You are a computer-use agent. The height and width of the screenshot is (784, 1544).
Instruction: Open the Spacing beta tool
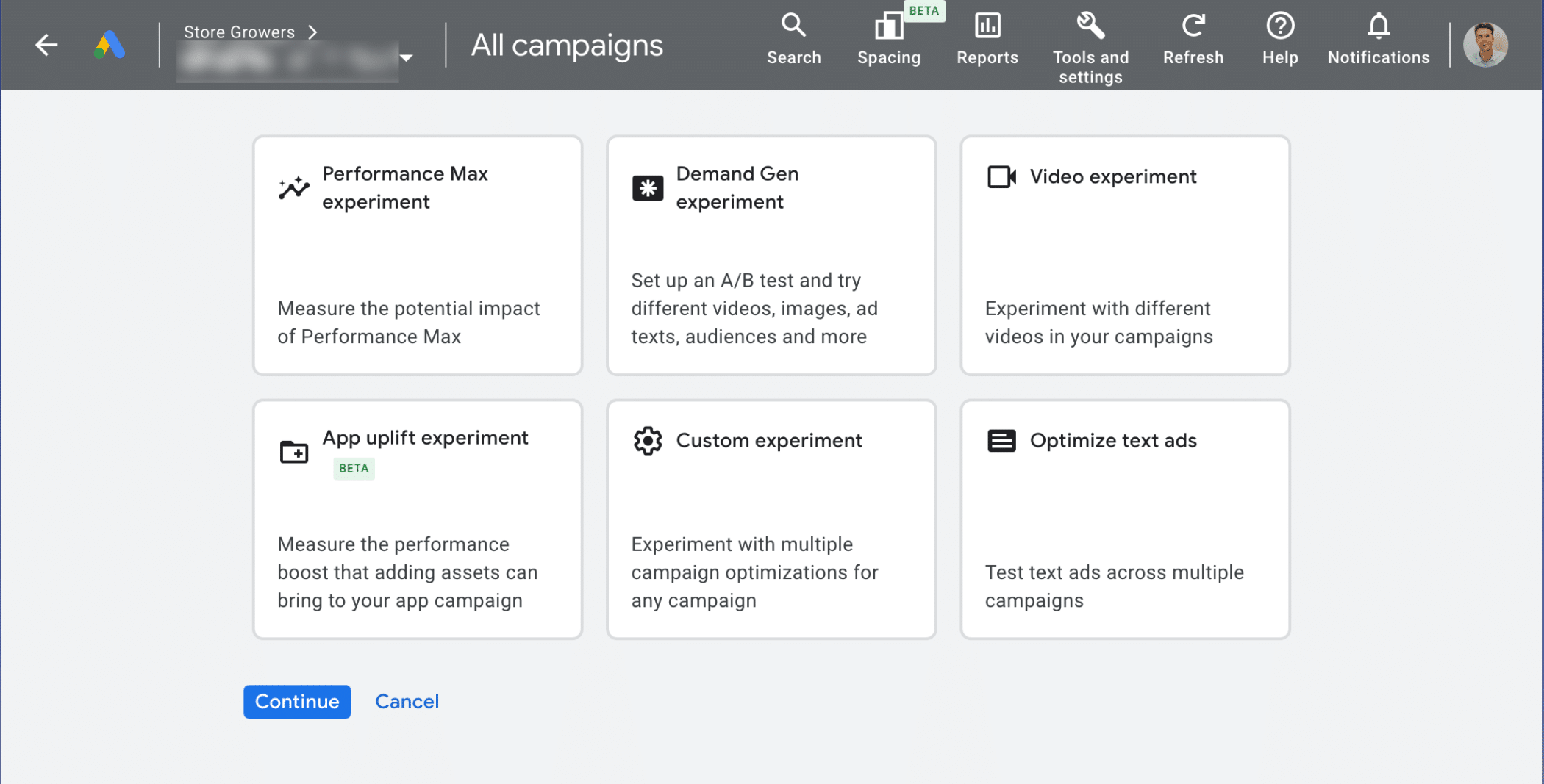[888, 40]
